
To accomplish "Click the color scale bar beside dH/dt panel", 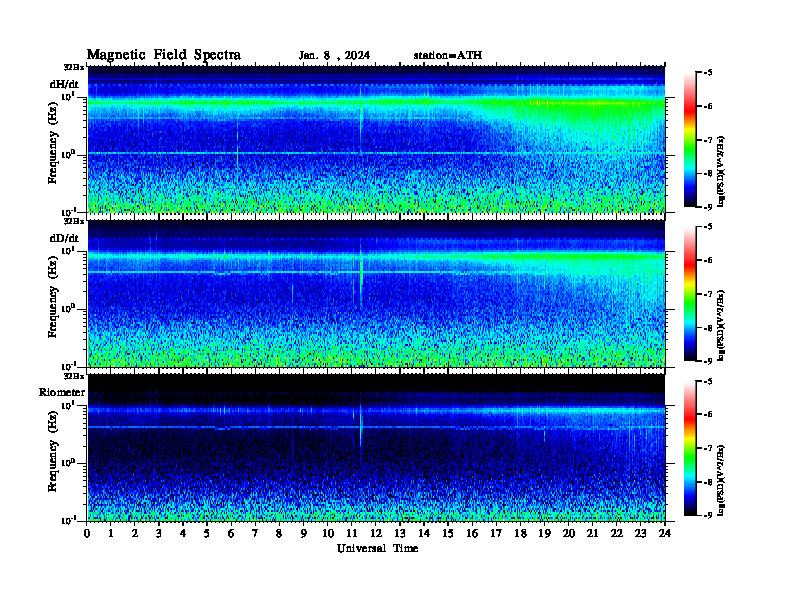I will coord(690,140).
